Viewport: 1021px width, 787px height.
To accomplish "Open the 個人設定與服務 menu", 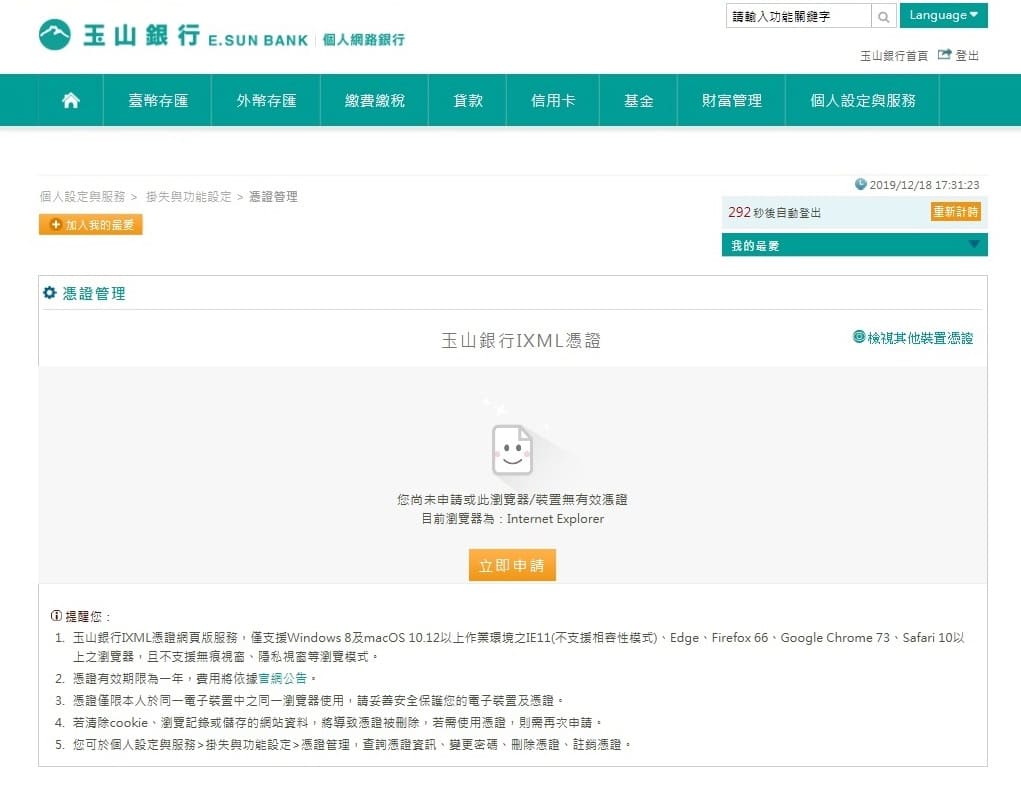I will coord(862,100).
